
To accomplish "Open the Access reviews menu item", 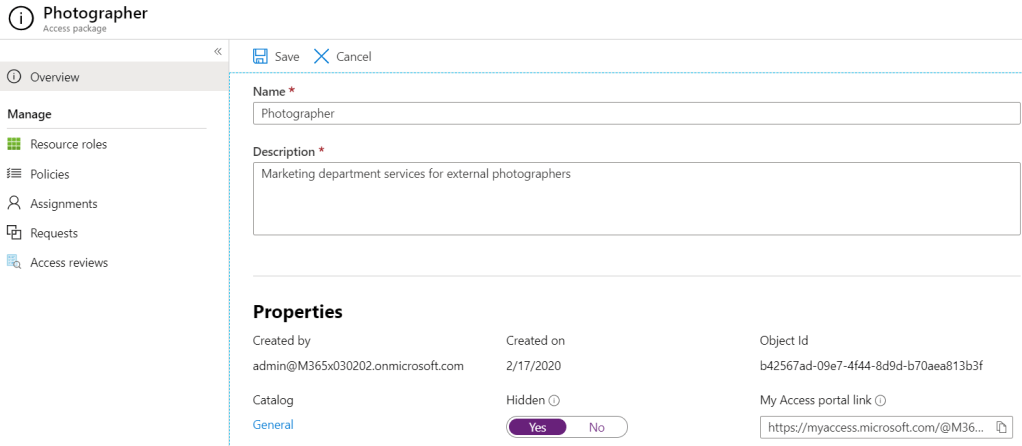I will [69, 263].
